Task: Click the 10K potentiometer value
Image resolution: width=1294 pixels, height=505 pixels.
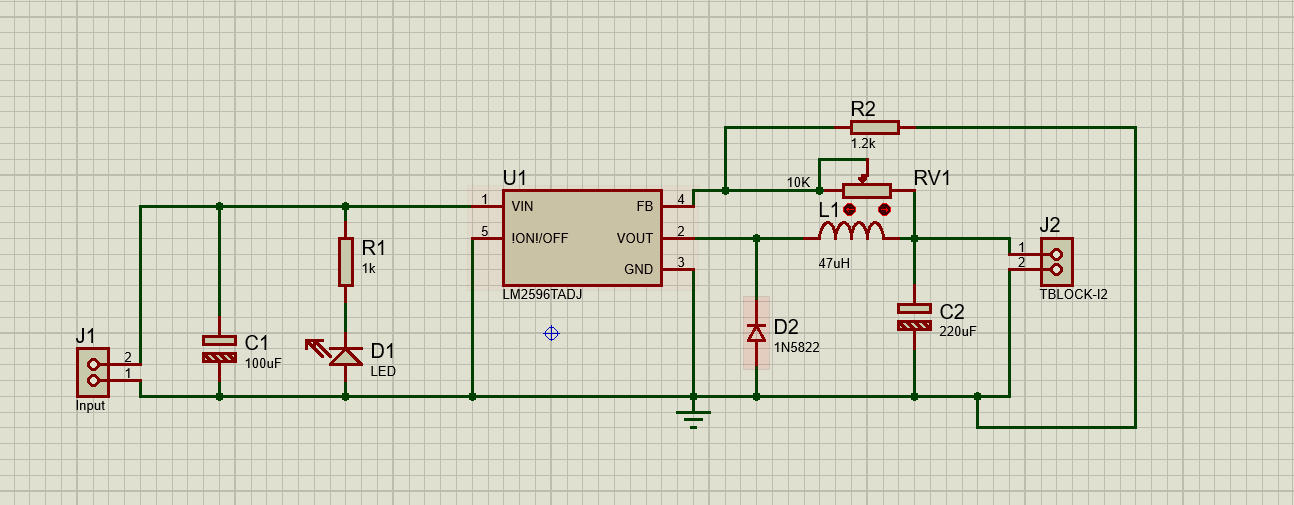Action: [x=798, y=183]
